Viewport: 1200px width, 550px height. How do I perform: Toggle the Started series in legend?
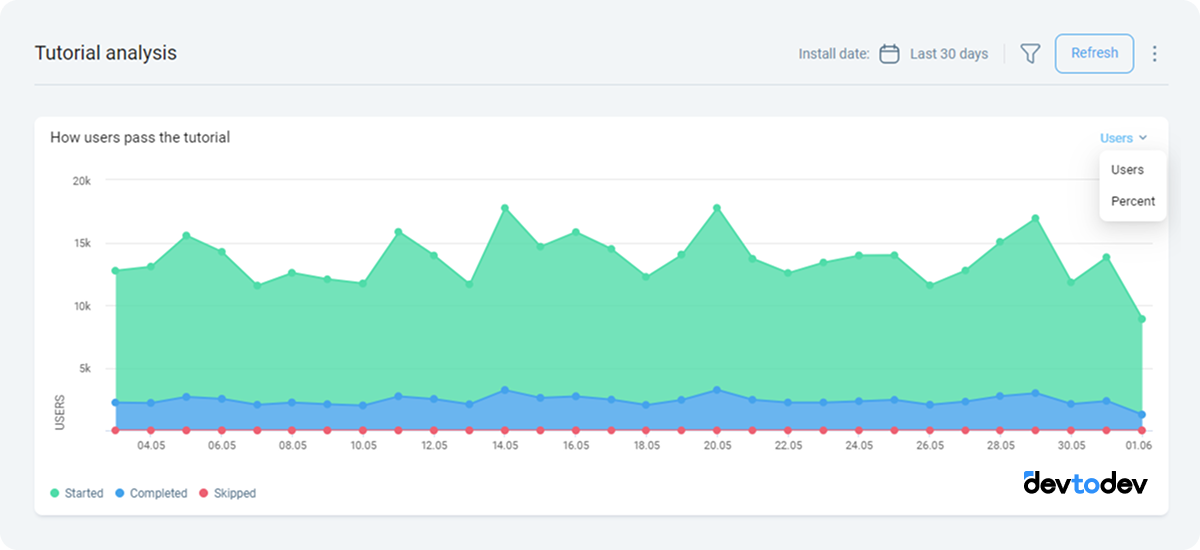(x=84, y=494)
